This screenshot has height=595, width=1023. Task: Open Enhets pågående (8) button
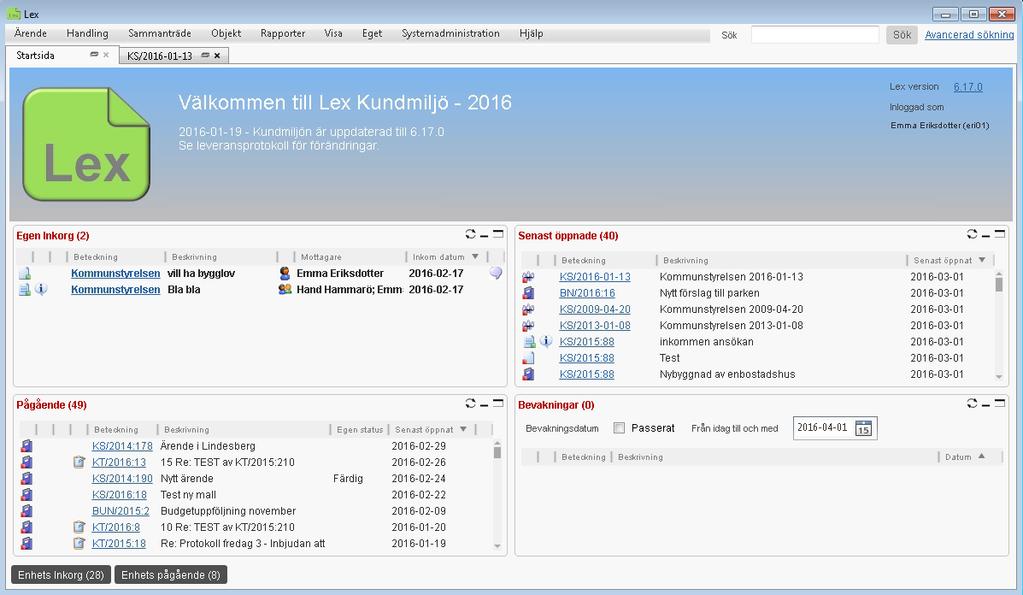pyautogui.click(x=171, y=575)
